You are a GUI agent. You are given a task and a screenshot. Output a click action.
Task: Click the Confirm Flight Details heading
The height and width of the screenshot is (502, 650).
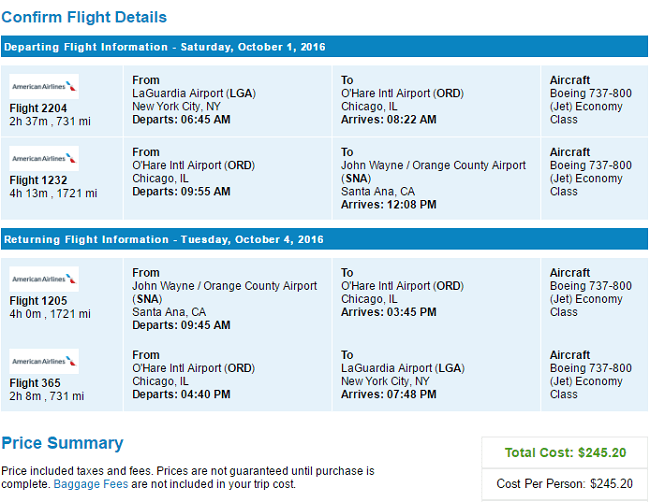[84, 17]
